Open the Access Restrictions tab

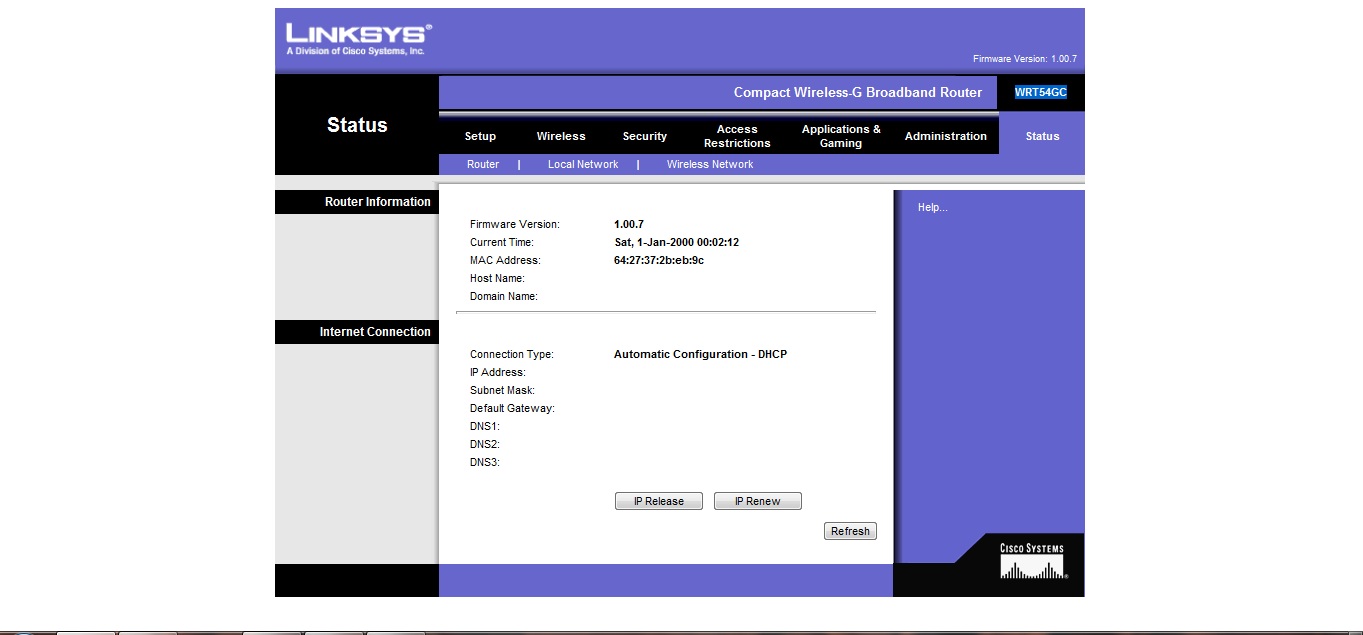tap(737, 136)
